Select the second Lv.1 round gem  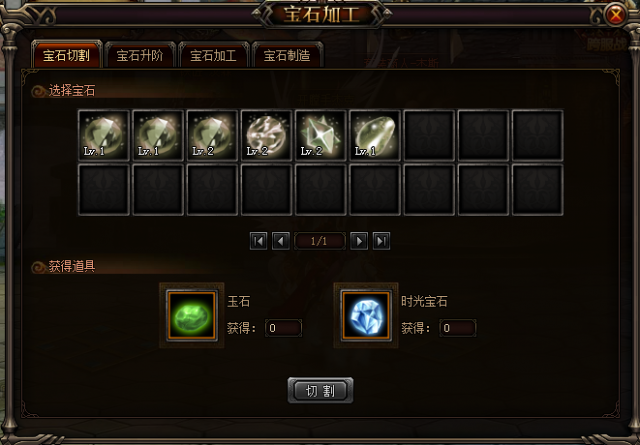(x=158, y=135)
